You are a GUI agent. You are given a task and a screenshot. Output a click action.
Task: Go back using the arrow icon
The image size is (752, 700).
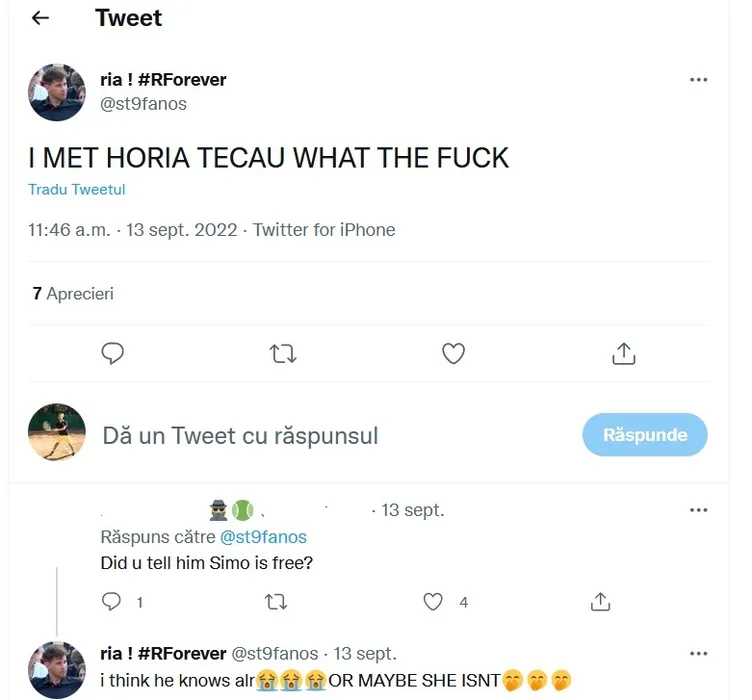click(40, 19)
